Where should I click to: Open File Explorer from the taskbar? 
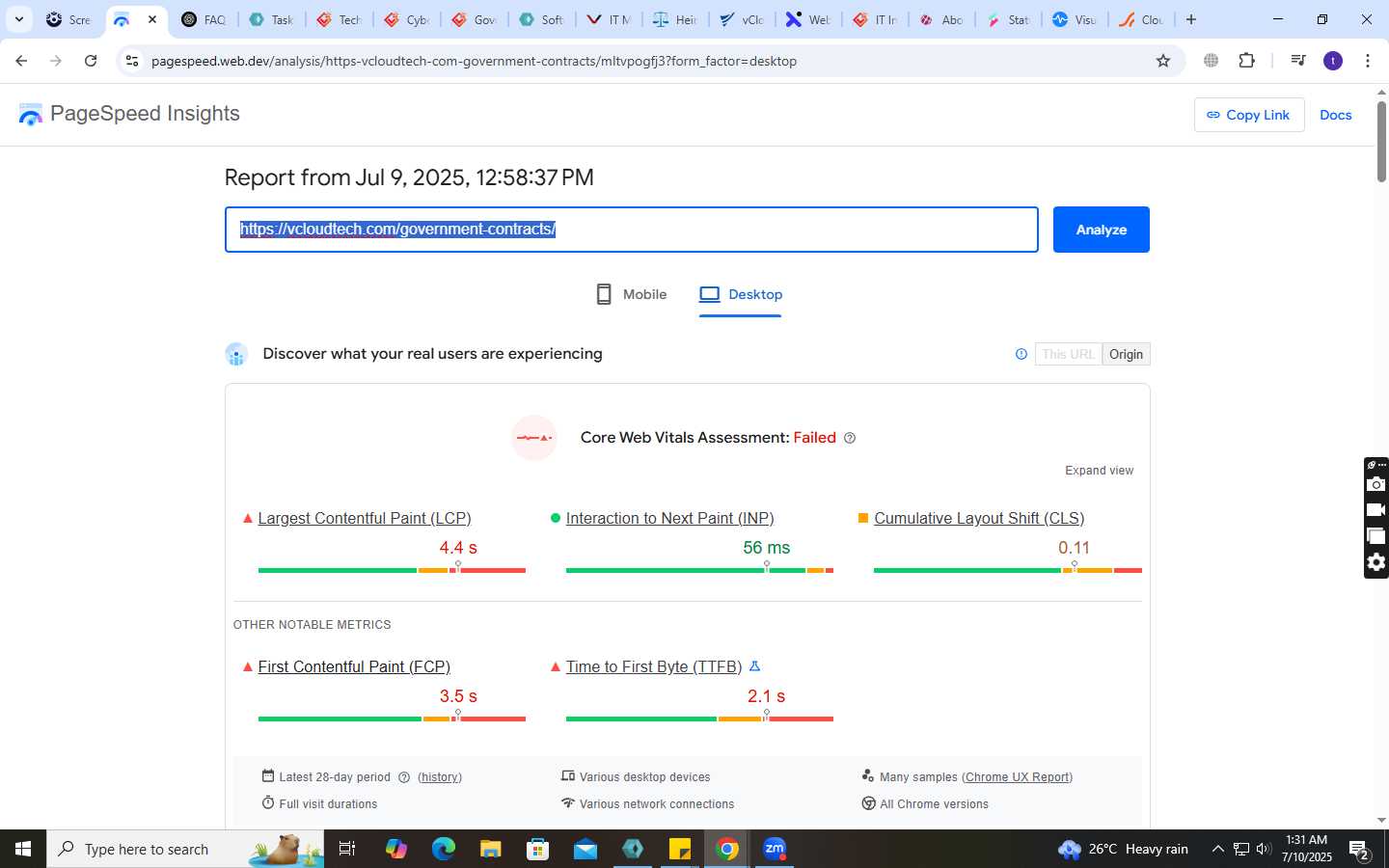coord(490,849)
